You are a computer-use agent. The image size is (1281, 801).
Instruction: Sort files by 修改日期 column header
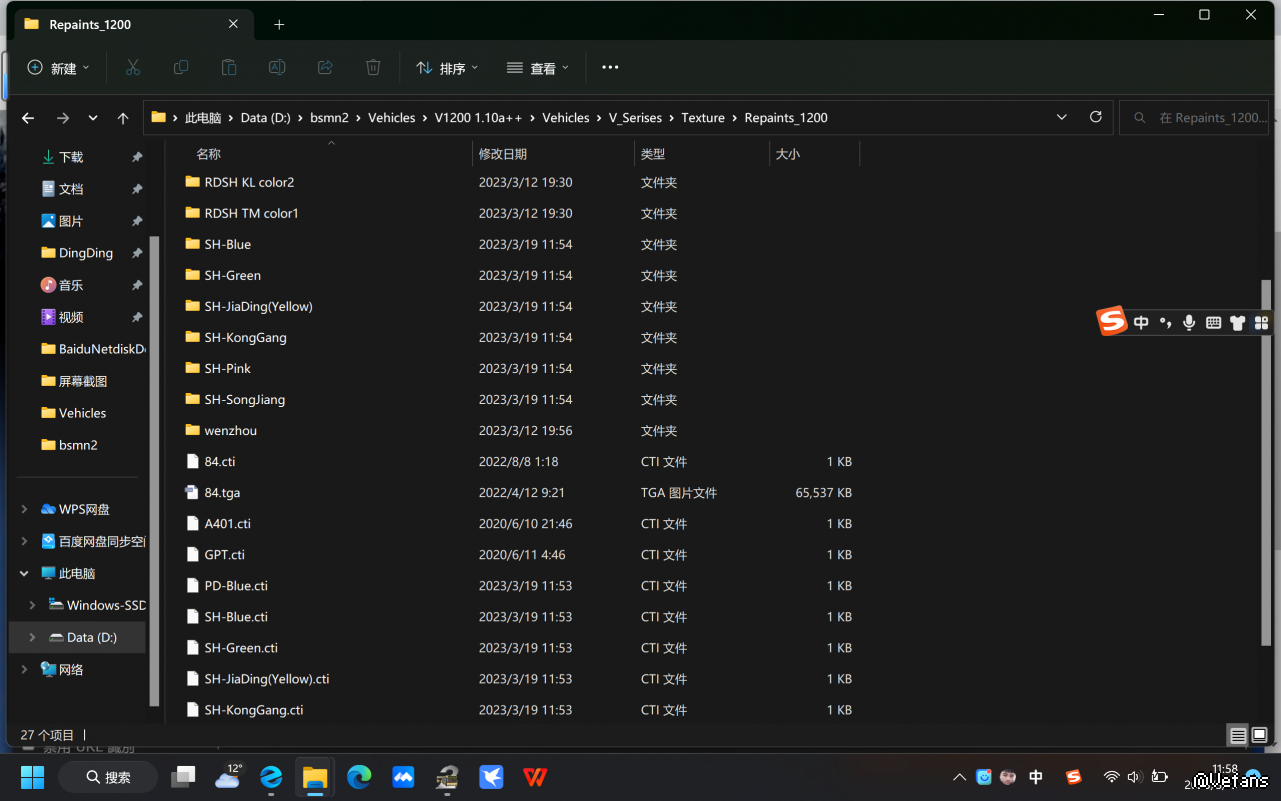pos(503,154)
